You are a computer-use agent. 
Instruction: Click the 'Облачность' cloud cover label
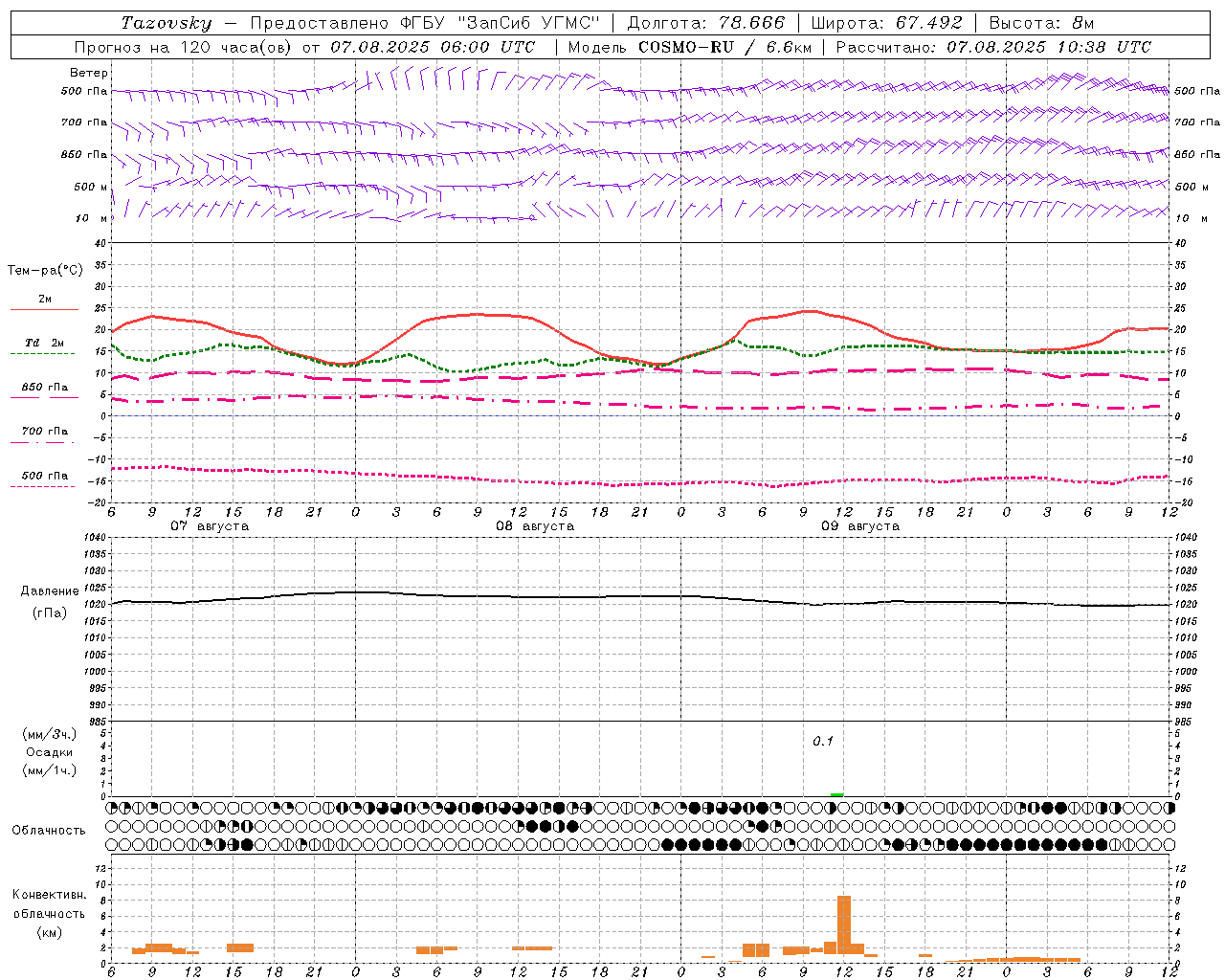pos(49,830)
